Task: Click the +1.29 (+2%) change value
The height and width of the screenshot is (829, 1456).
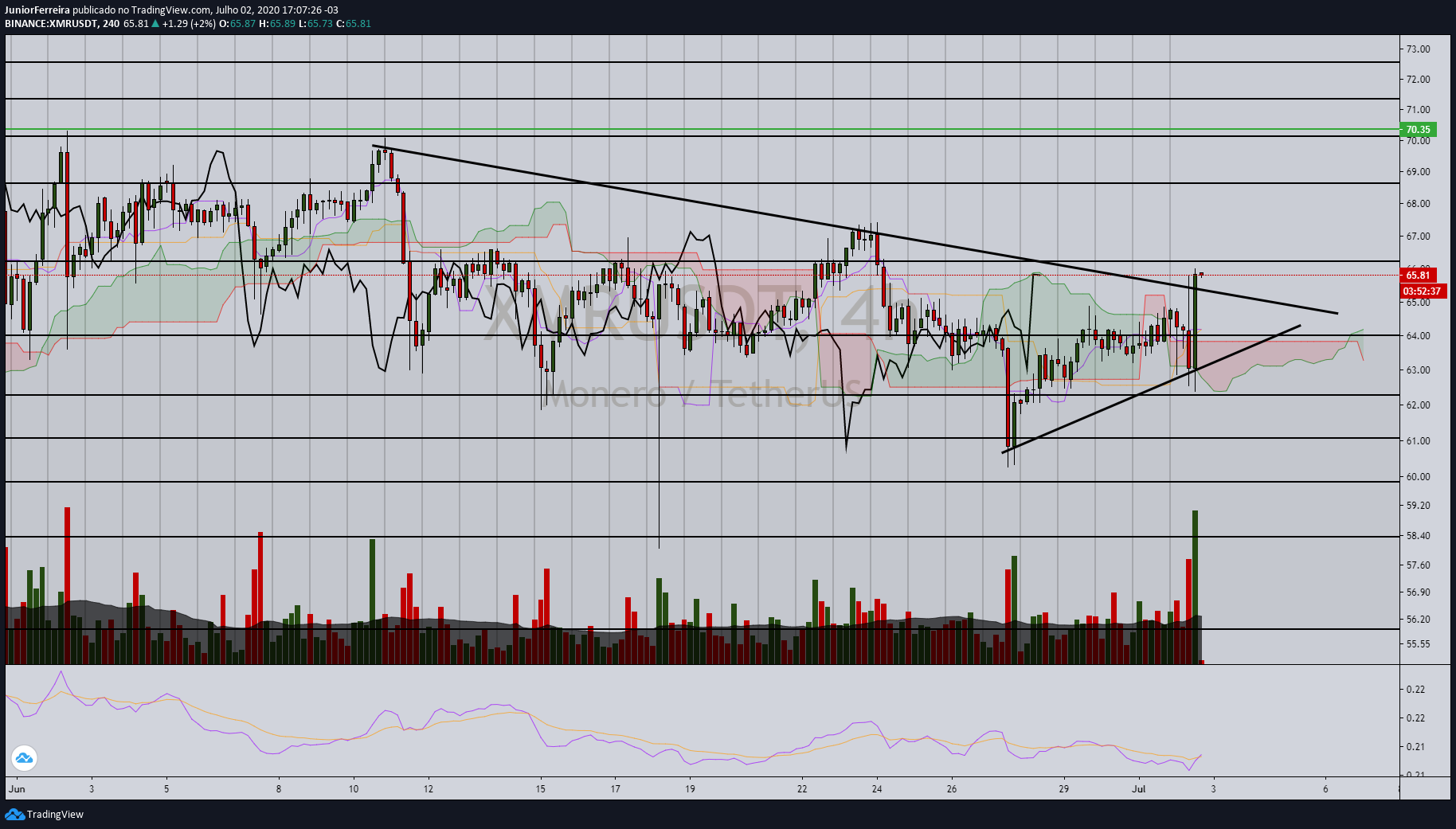Action: point(189,23)
